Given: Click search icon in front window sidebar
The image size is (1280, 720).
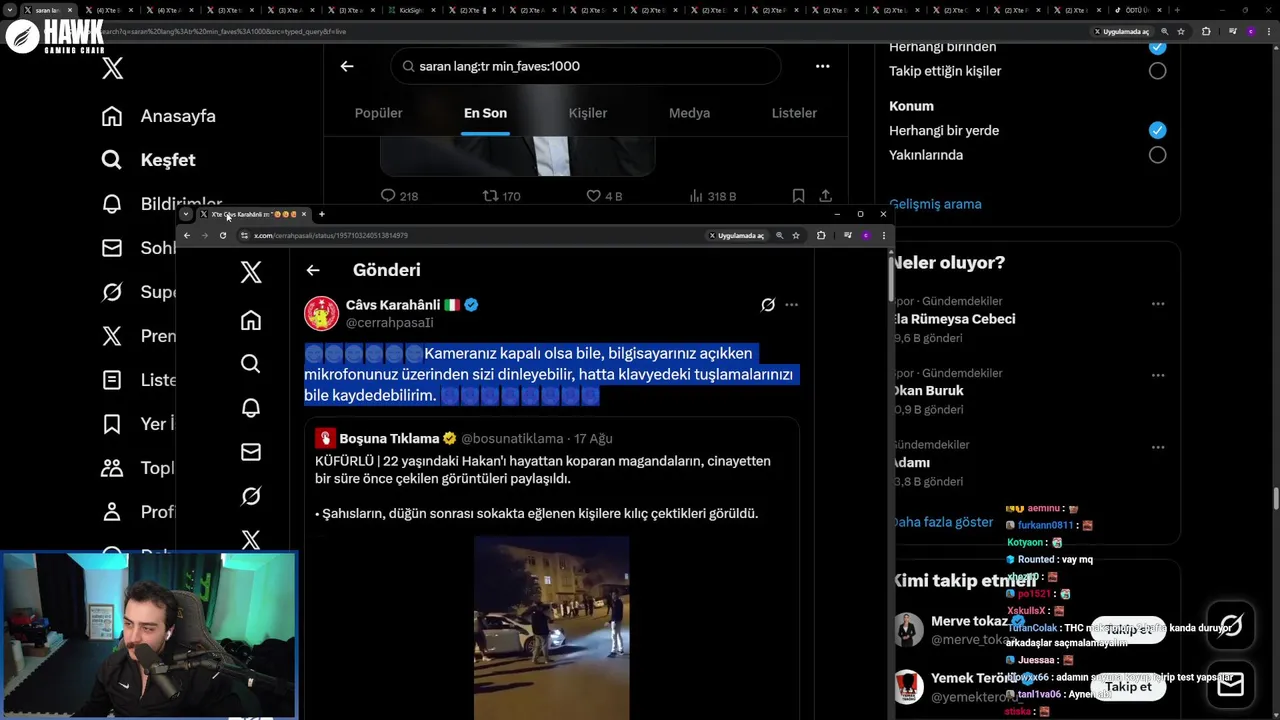Looking at the screenshot, I should tap(251, 364).
